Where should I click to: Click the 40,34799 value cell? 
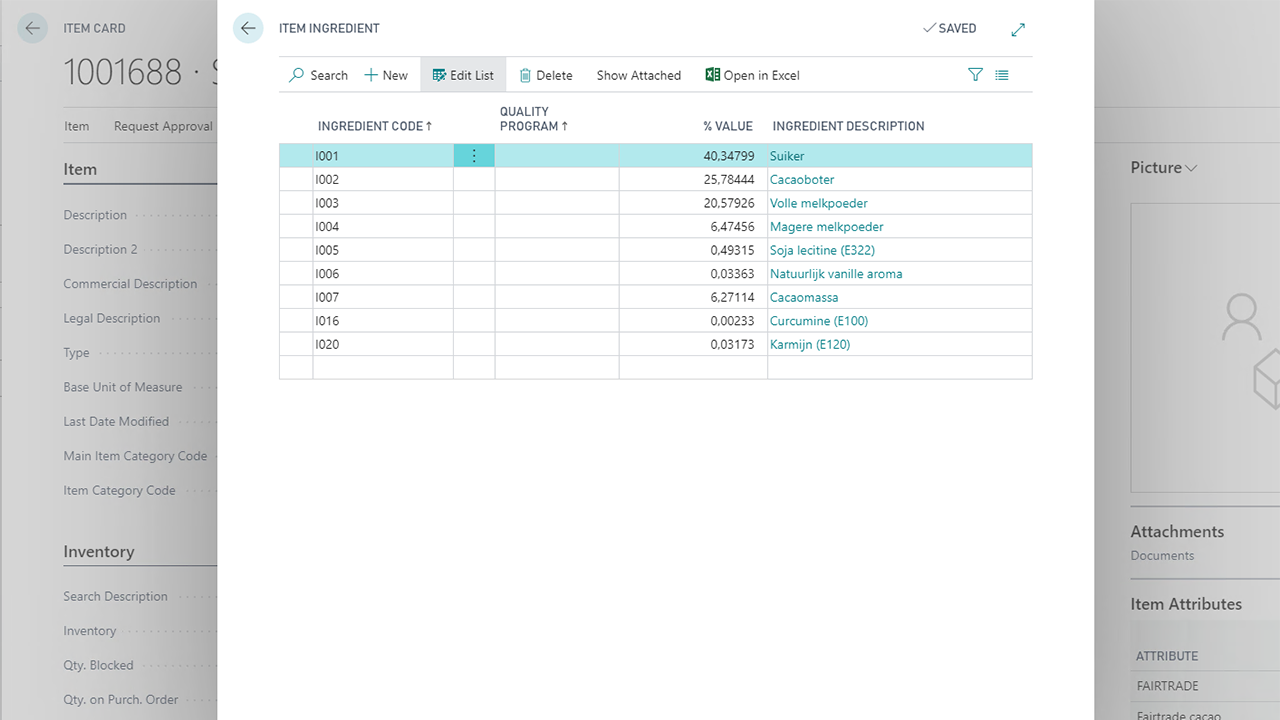click(693, 156)
